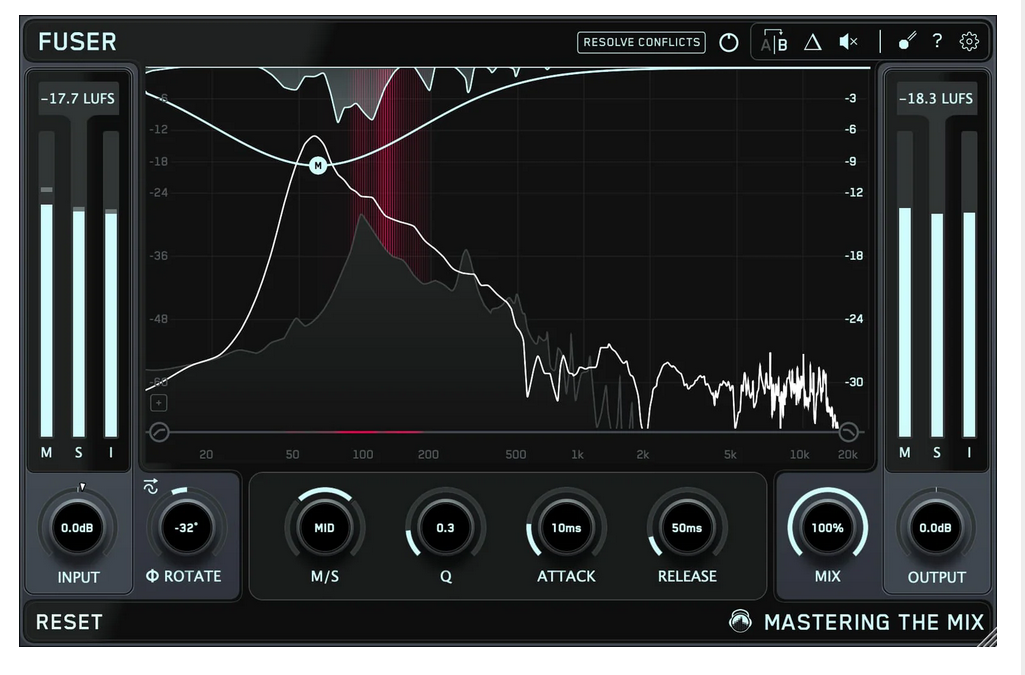Screen dimensions: 1025x675
Task: Click the -36 left dB scale label
Action: click(159, 255)
